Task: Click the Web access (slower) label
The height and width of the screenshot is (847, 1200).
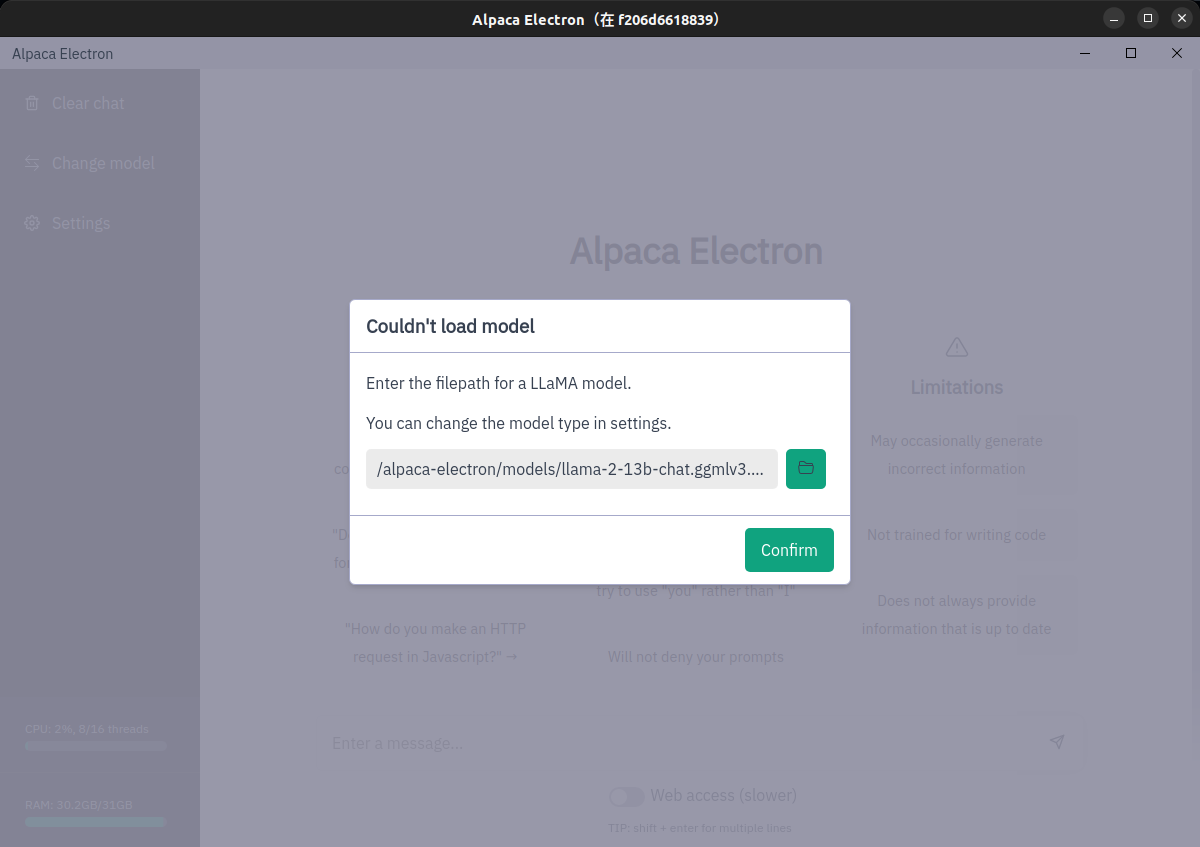Action: coord(723,795)
